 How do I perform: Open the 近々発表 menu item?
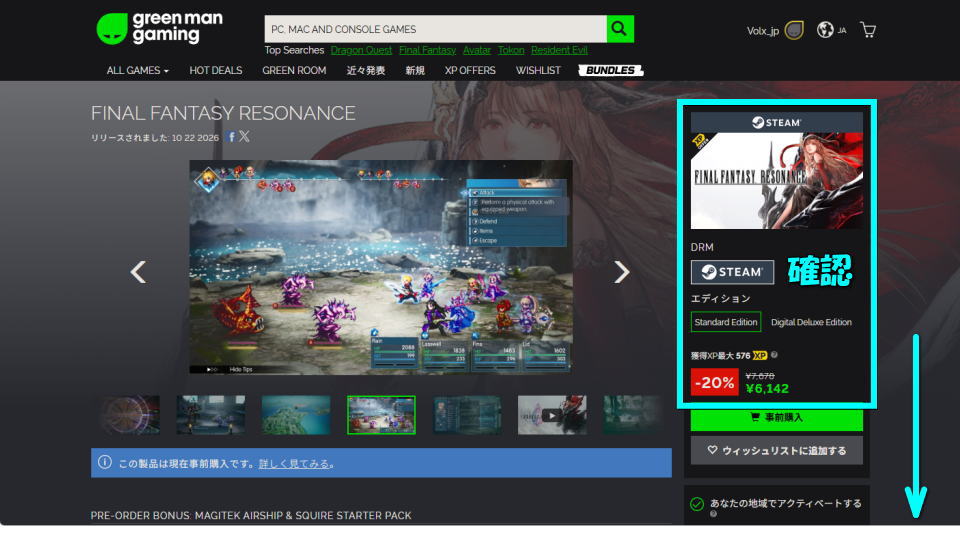(366, 70)
